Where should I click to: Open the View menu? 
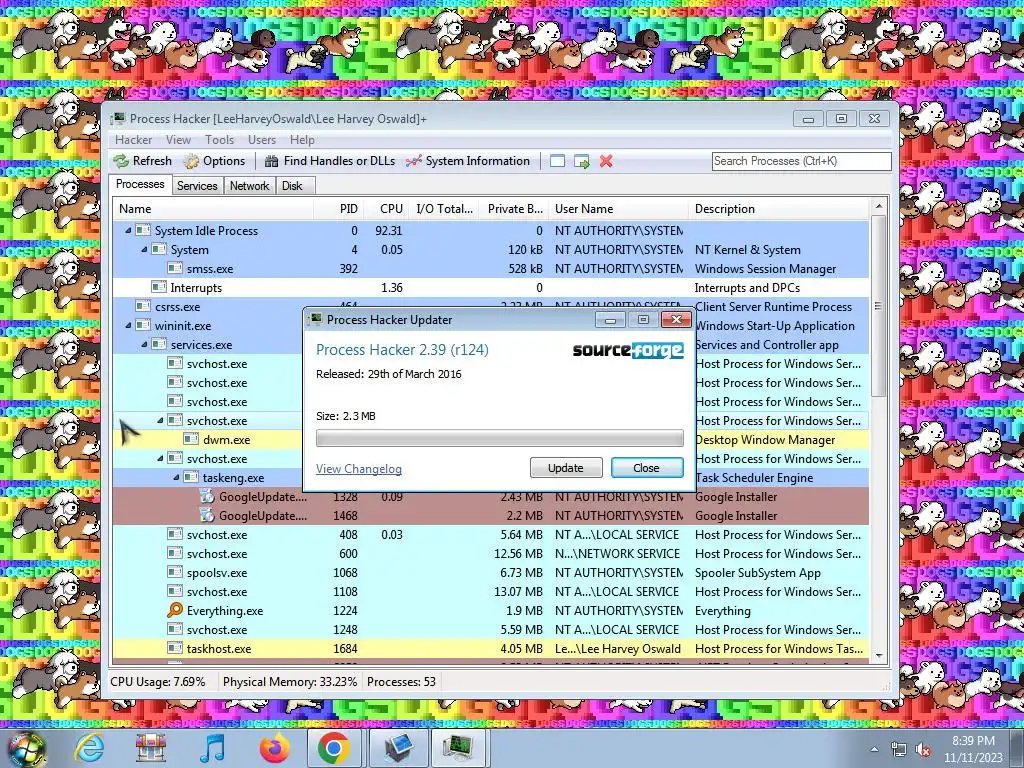coord(178,140)
